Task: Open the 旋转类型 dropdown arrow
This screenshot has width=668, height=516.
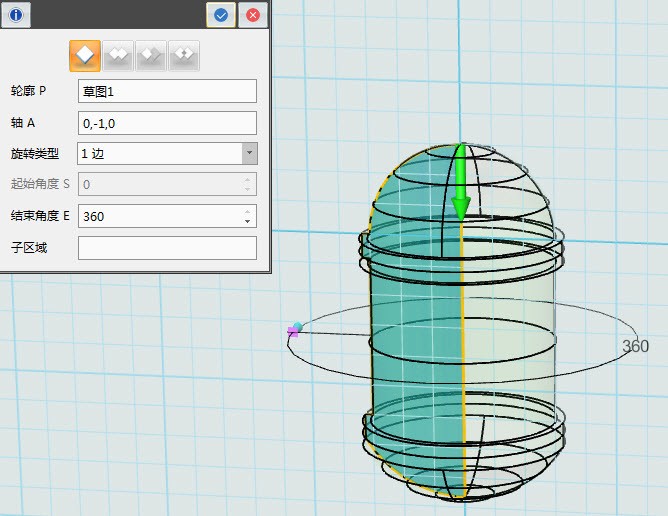Action: [x=249, y=153]
